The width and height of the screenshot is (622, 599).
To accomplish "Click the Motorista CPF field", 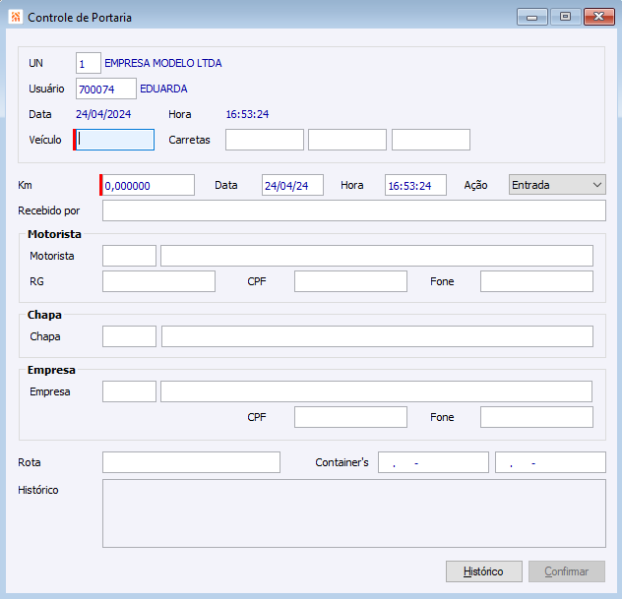I will coord(350,281).
